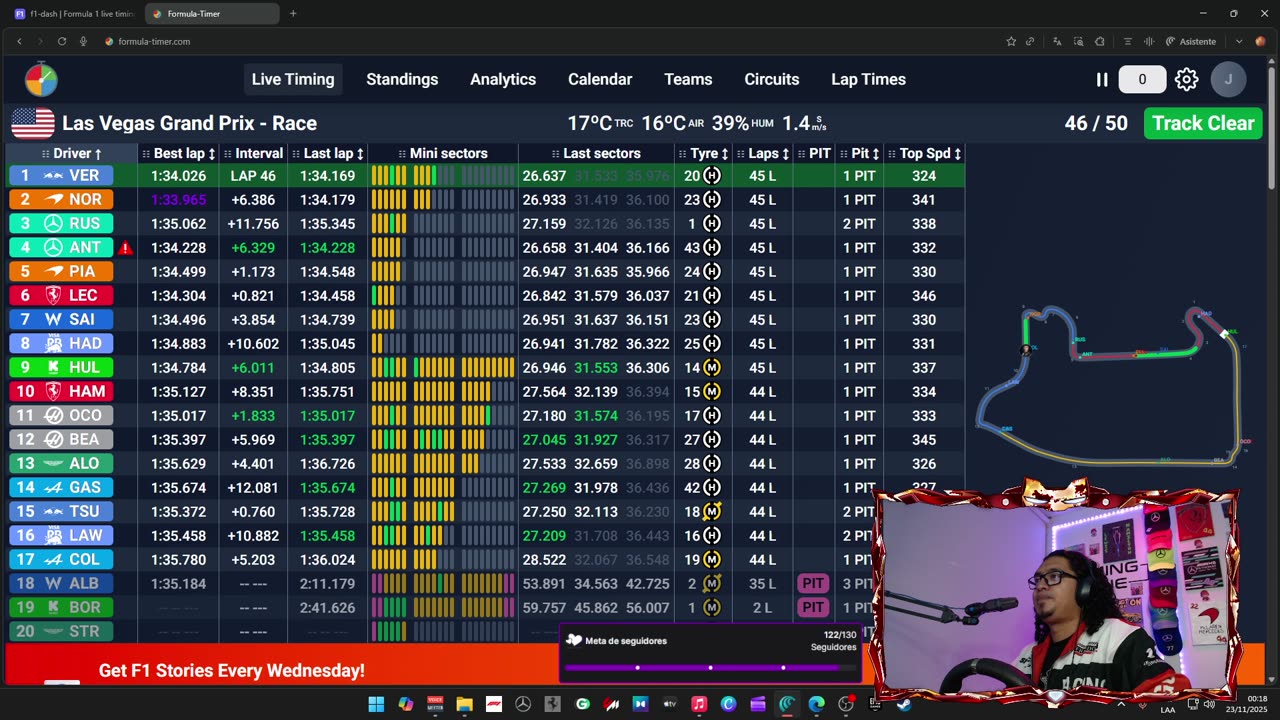Screen dimensions: 1280x720
Task: Open the browser translate icon
Action: (x=1057, y=41)
